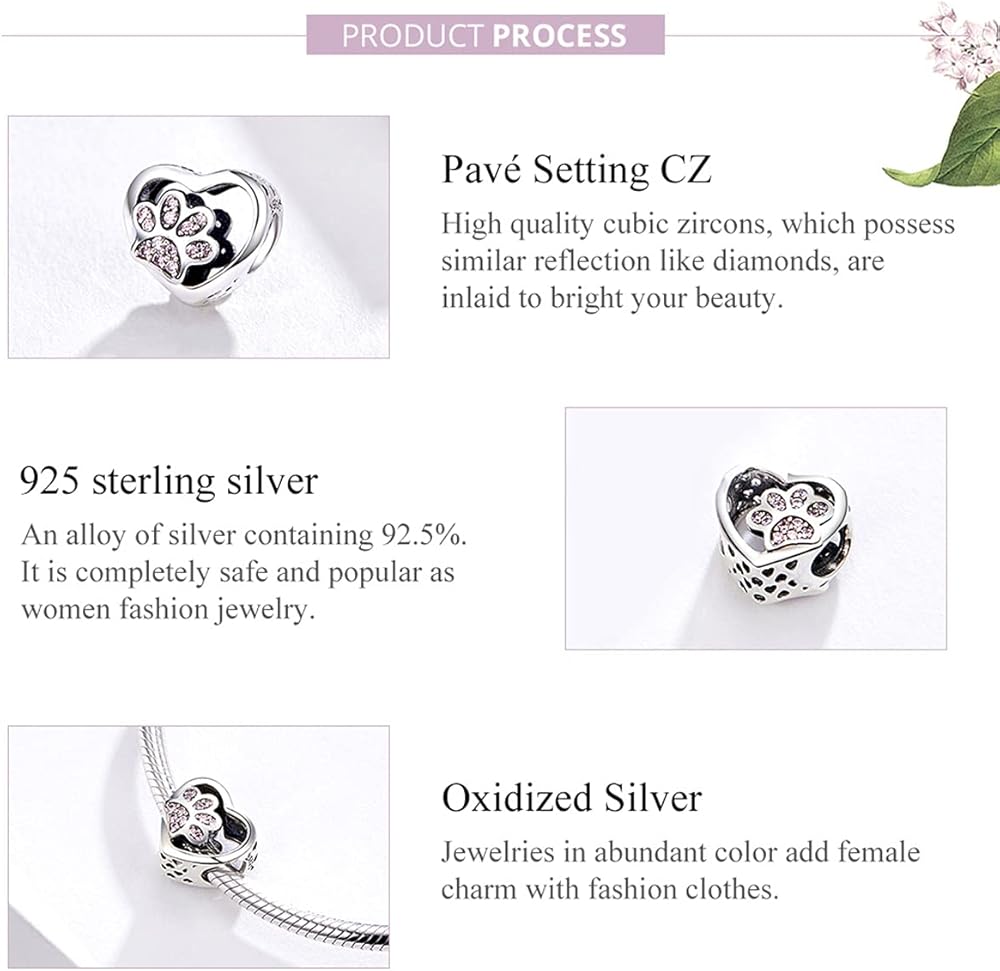Click the cubic zircons description paragraph

coord(698,261)
